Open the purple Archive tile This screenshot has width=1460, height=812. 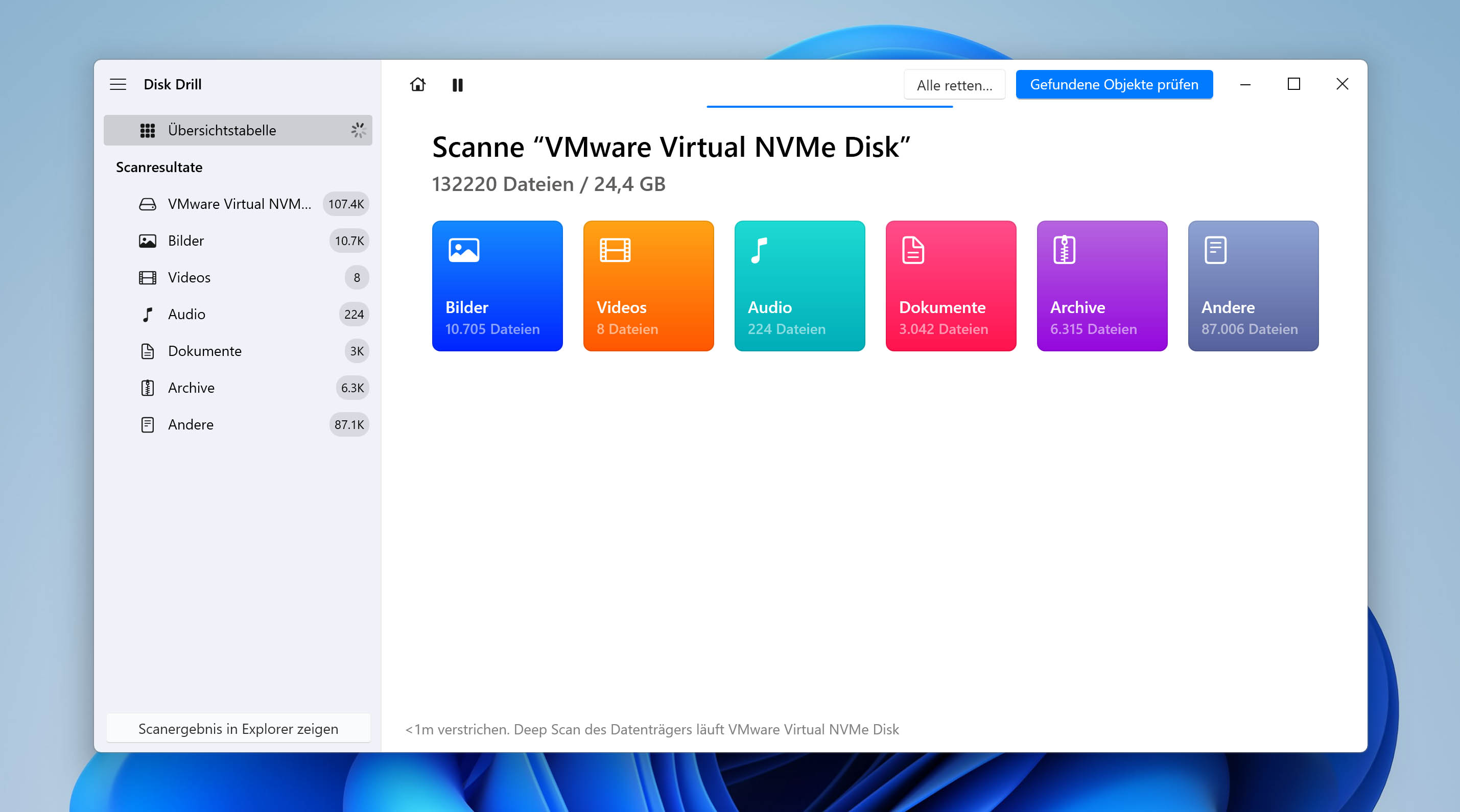[1102, 286]
